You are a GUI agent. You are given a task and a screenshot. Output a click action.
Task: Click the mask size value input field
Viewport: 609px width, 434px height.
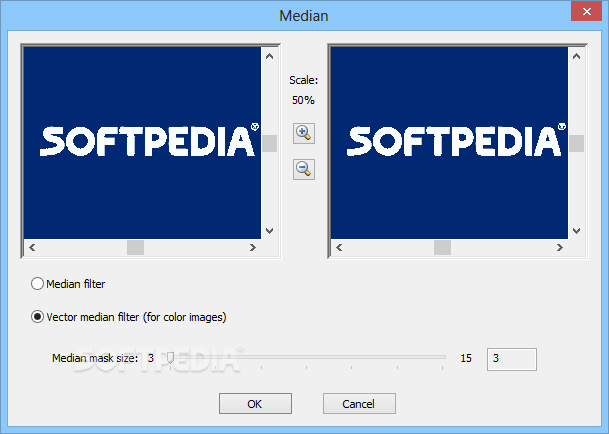[512, 359]
